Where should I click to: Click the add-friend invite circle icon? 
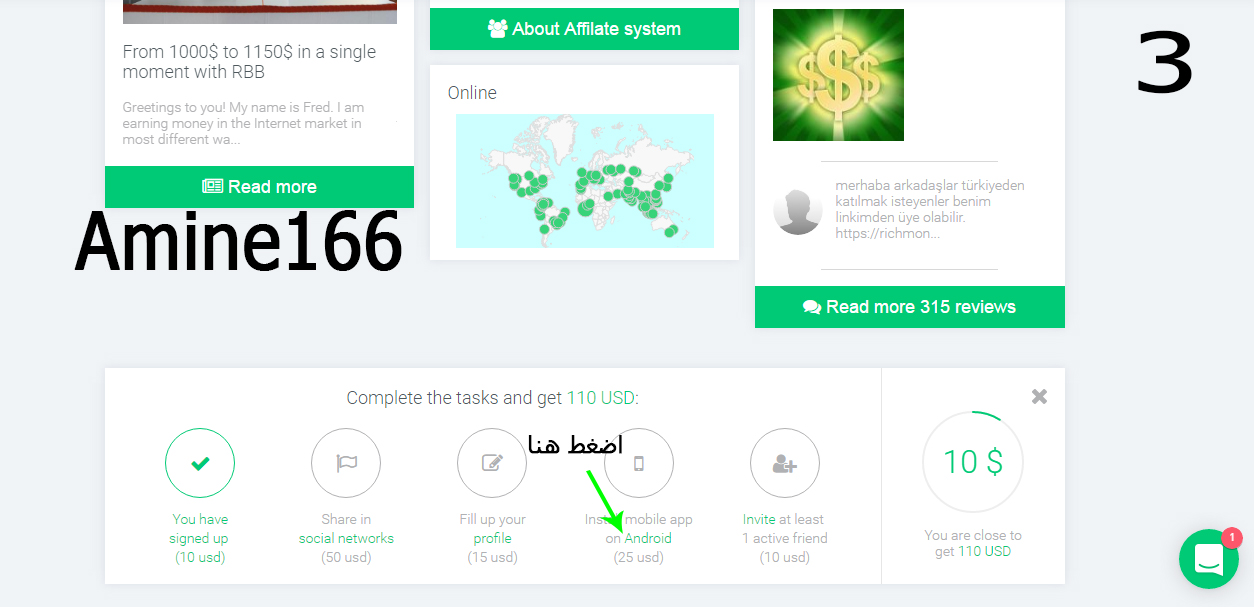[x=785, y=463]
